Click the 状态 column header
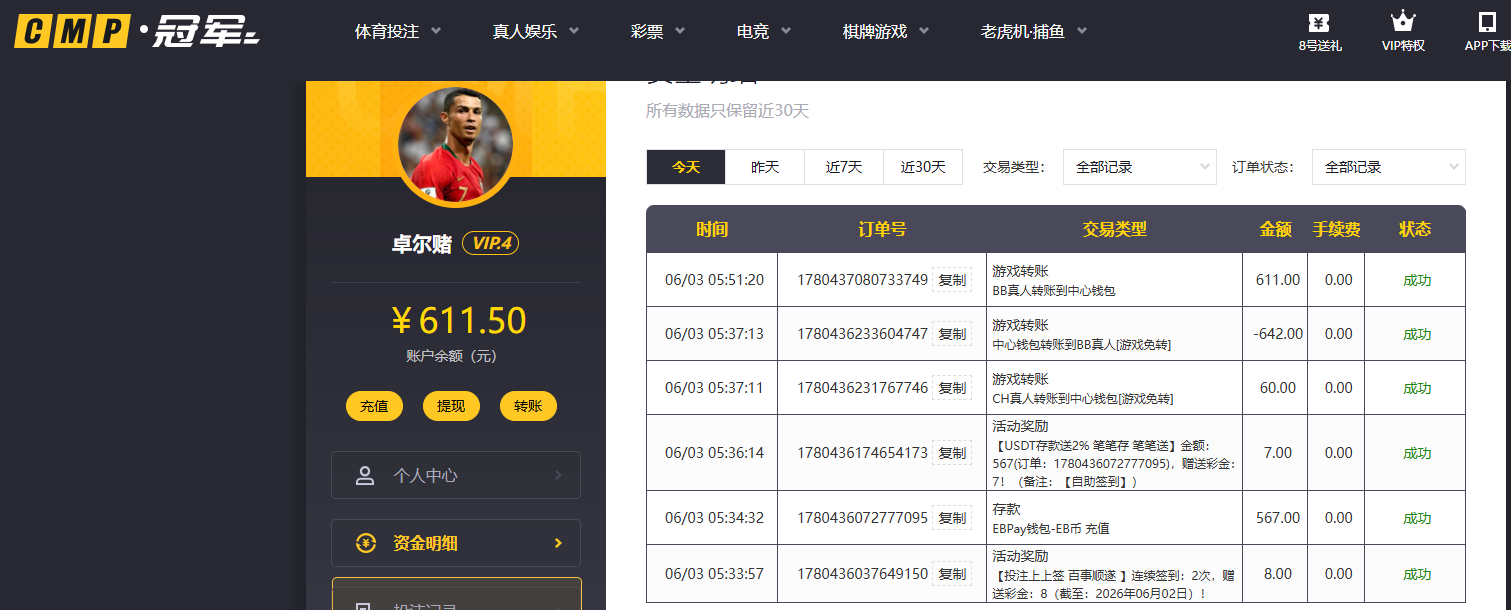1511x610 pixels. point(1415,229)
